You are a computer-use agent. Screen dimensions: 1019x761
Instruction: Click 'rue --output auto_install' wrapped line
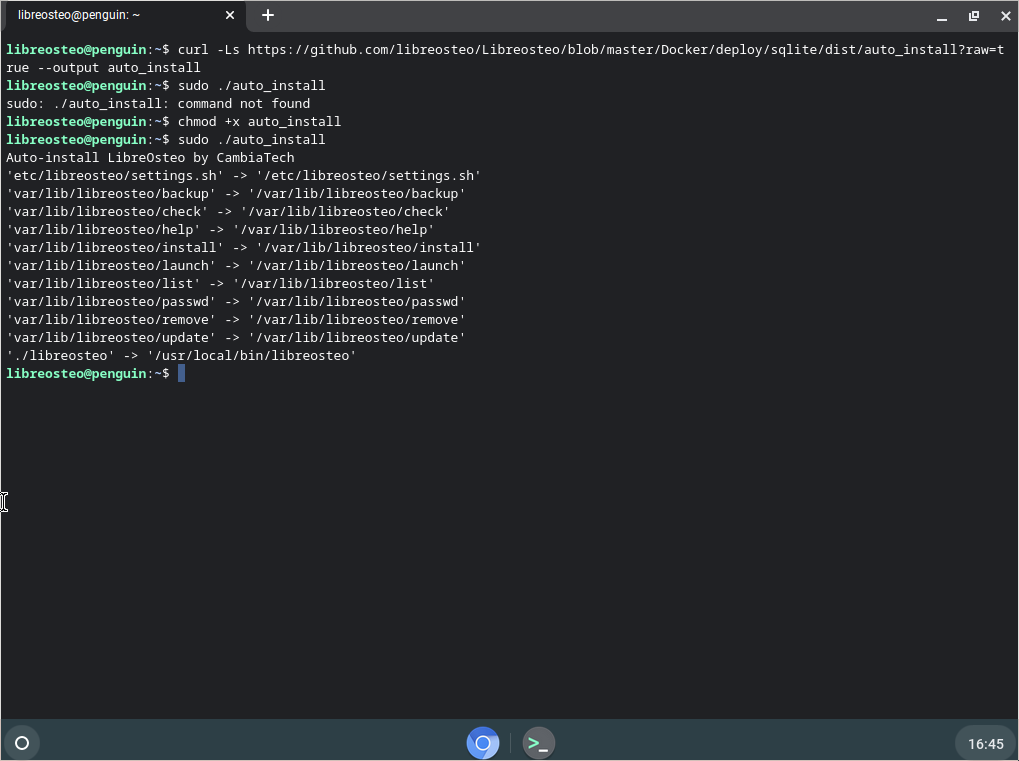[x=103, y=68]
